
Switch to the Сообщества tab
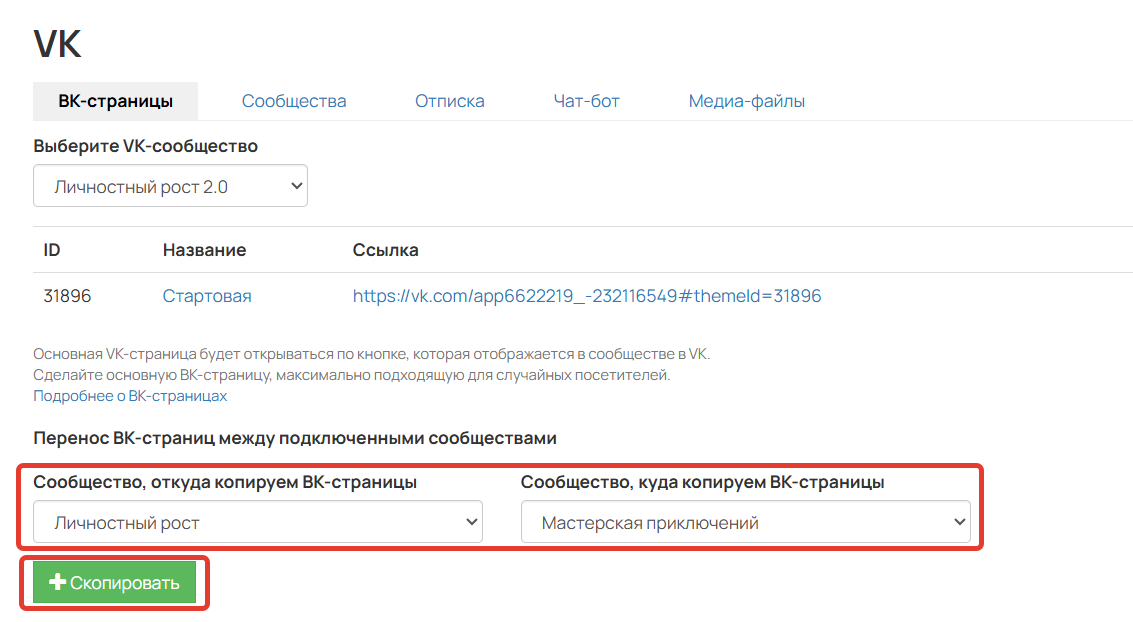293,101
